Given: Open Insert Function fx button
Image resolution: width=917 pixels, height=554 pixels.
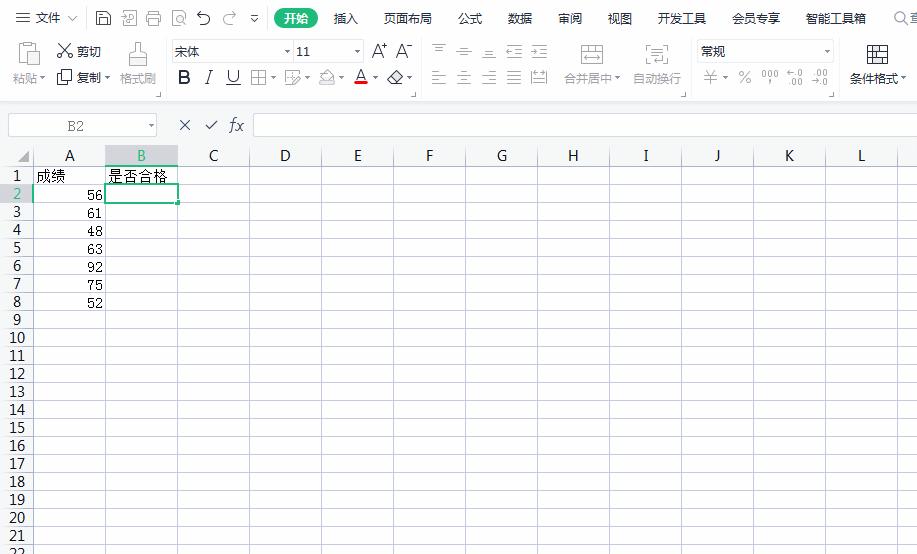Looking at the screenshot, I should (236, 125).
